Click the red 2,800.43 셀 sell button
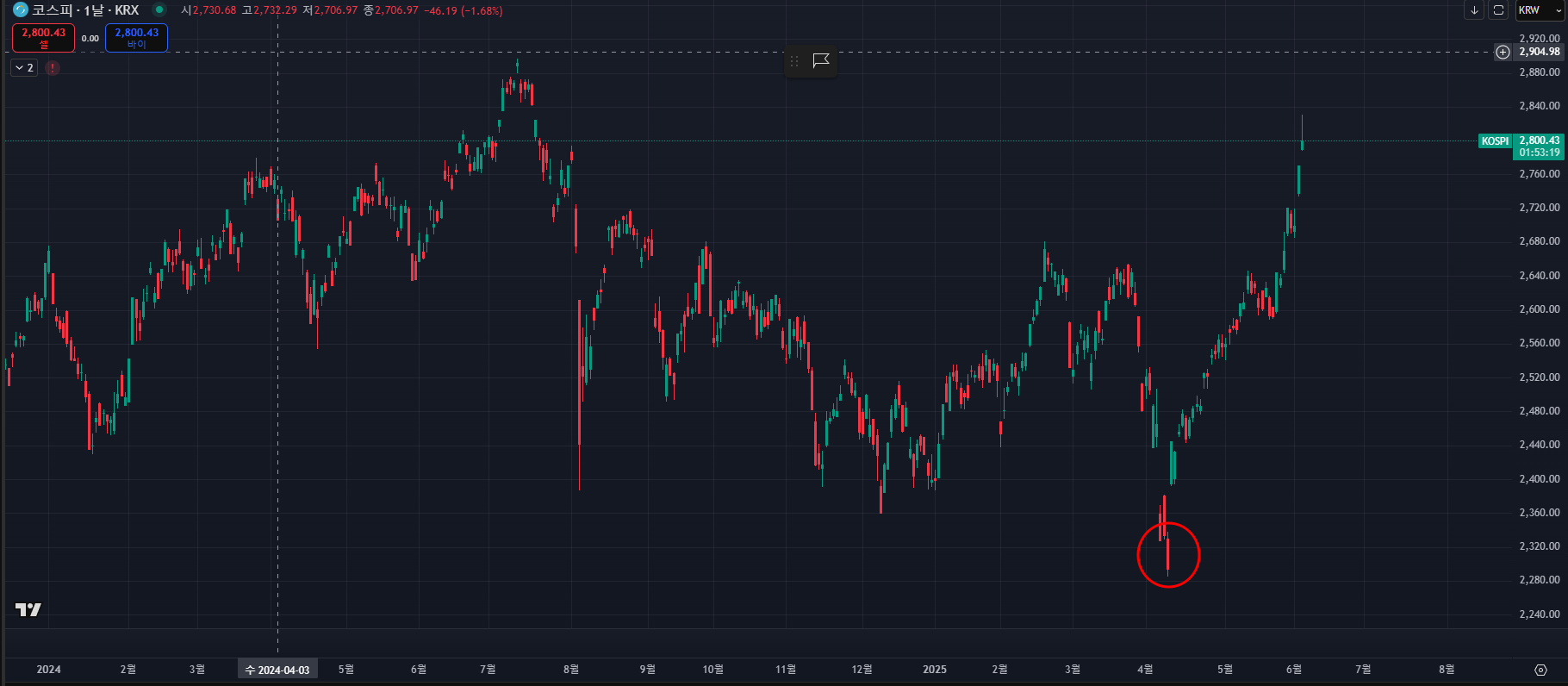Screen dimensions: 1568x686 pyautogui.click(x=43, y=38)
